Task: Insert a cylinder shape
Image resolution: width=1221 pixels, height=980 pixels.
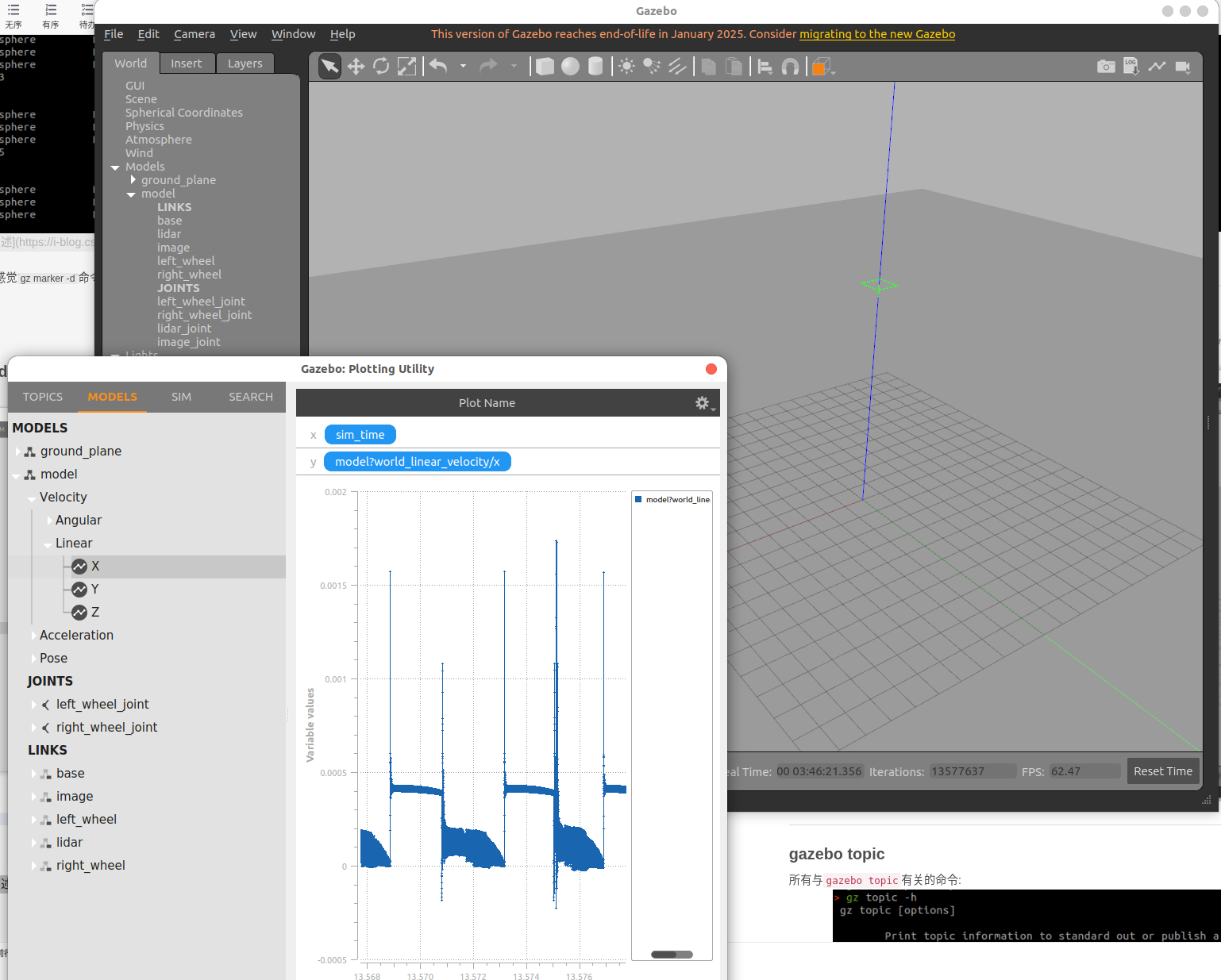Action: [x=595, y=67]
